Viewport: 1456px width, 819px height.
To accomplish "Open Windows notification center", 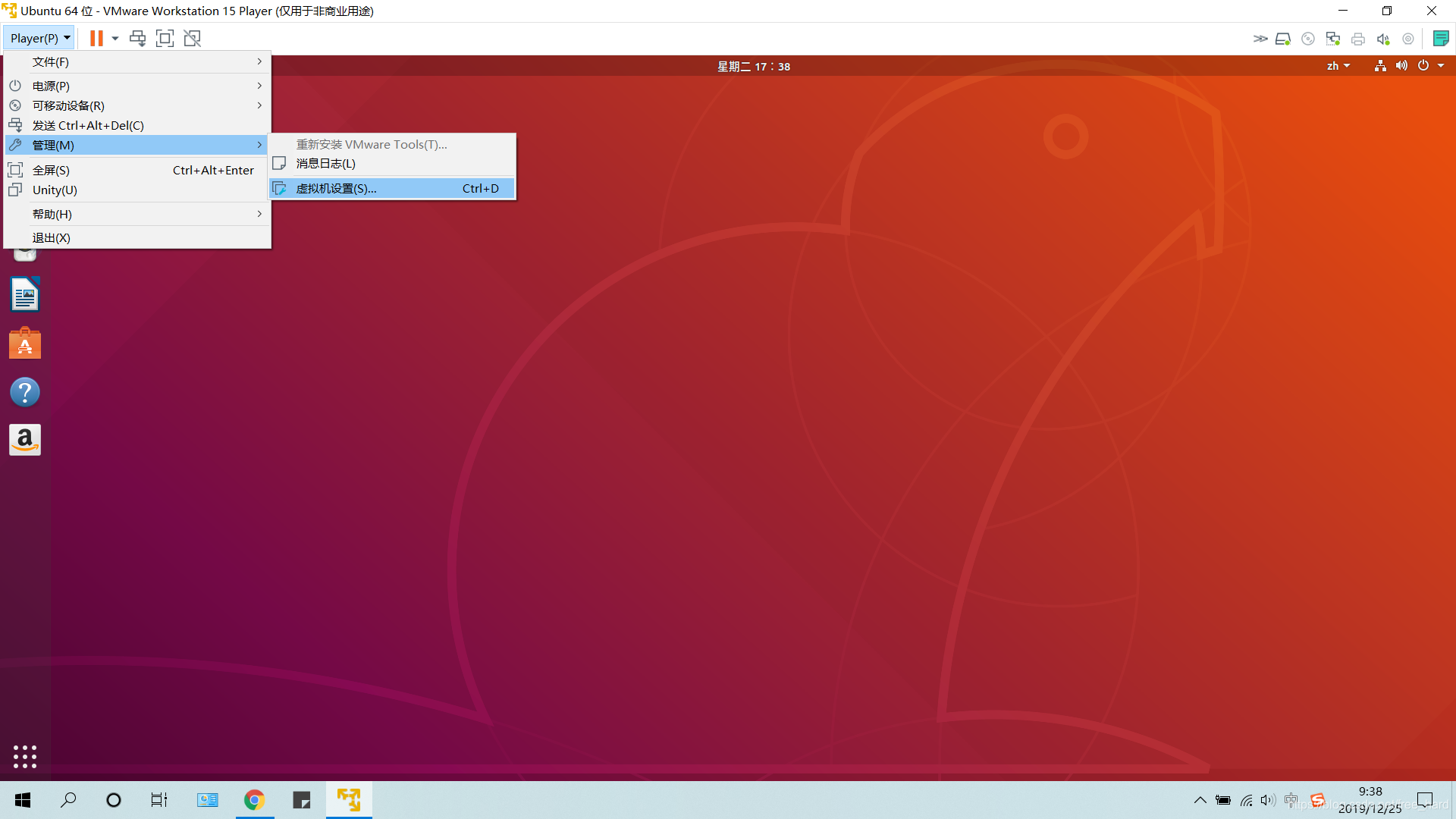I will [1425, 800].
